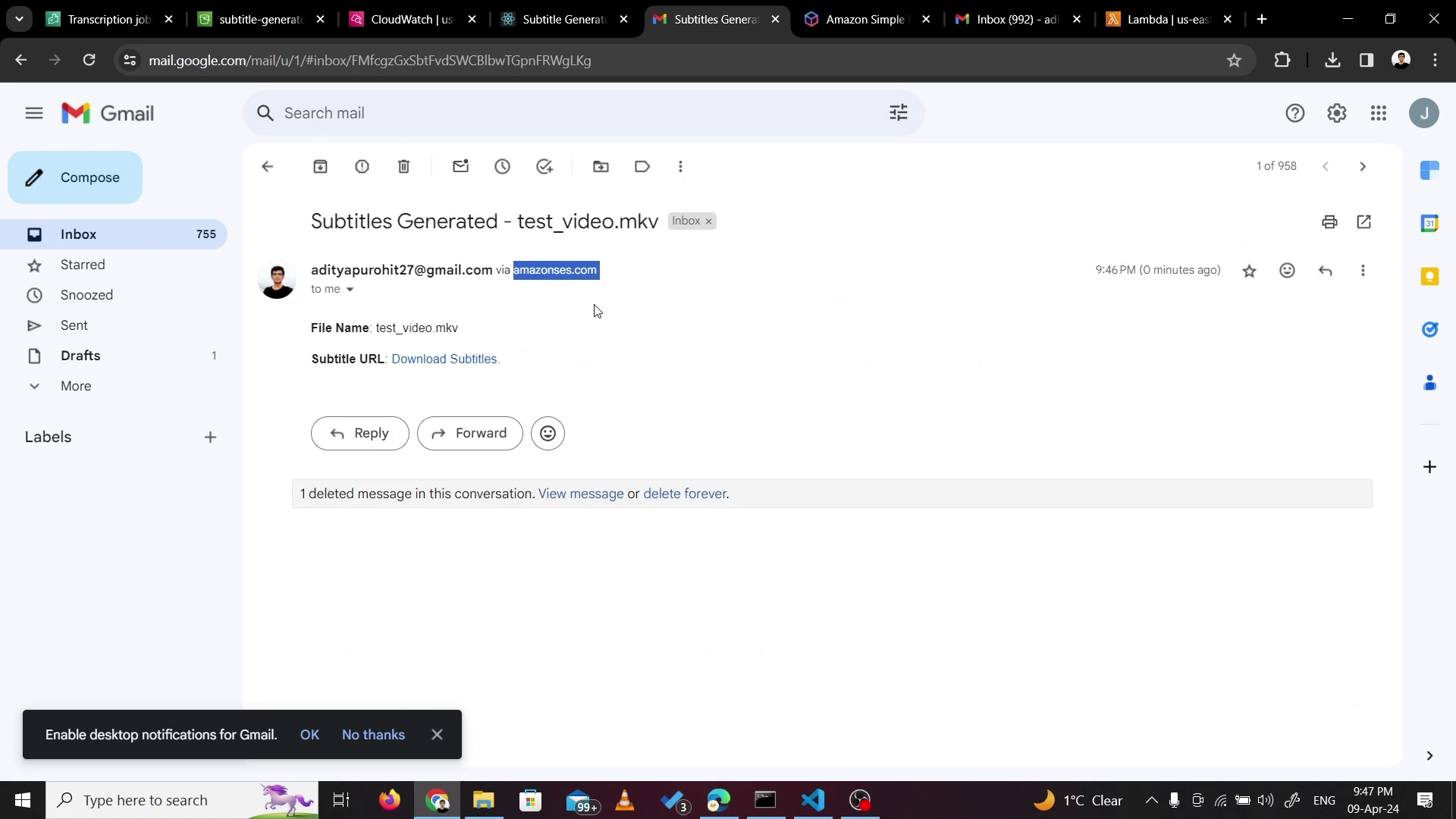This screenshot has height=819, width=1456.
Task: Click the Forward button
Action: click(469, 434)
